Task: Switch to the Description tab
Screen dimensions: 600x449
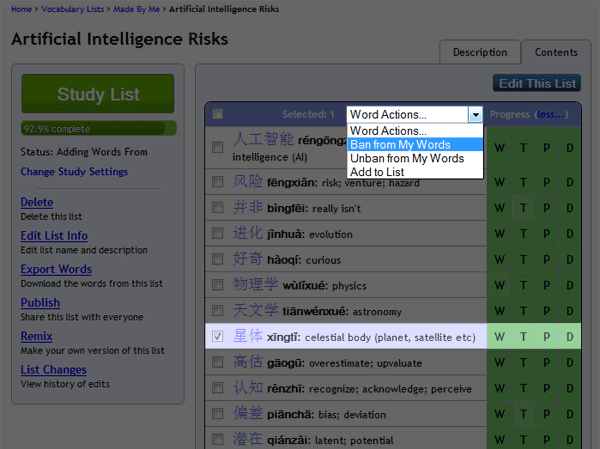Action: click(x=479, y=52)
